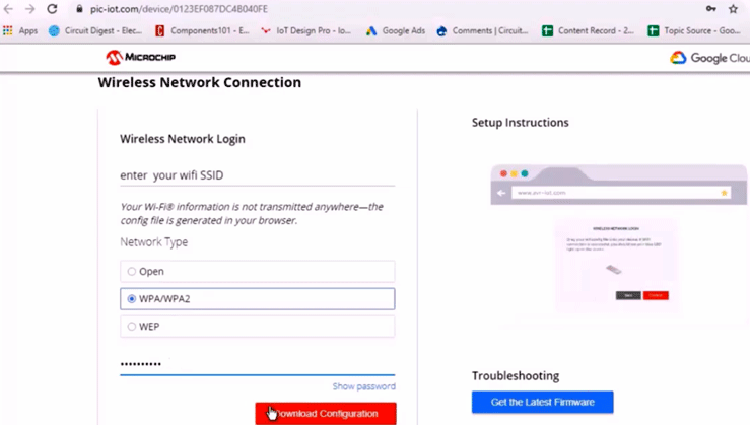750x425 pixels.
Task: Reload the page with refresh icon
Action: pyautogui.click(x=52, y=8)
